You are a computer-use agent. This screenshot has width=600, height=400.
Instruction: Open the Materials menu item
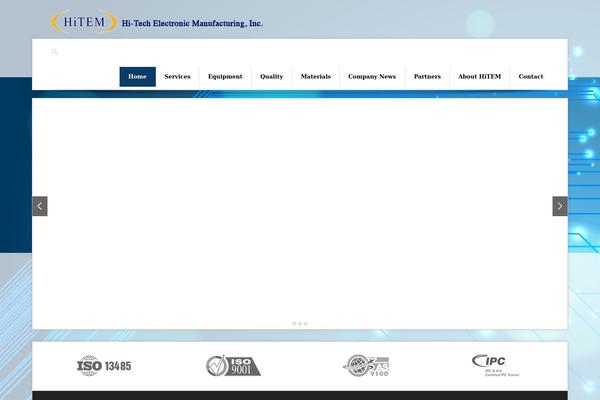click(x=316, y=77)
